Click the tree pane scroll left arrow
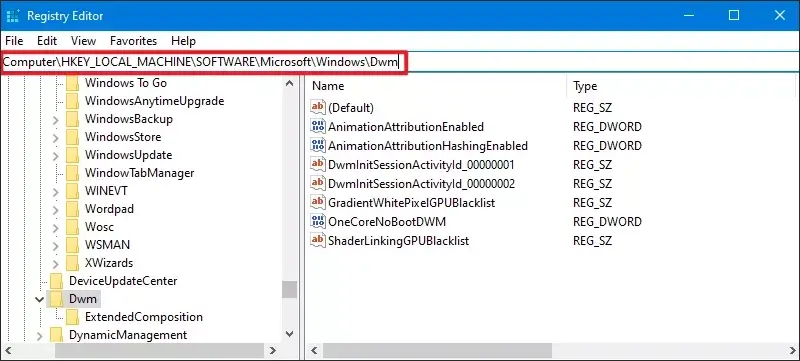This screenshot has height=361, width=800. 9,350
